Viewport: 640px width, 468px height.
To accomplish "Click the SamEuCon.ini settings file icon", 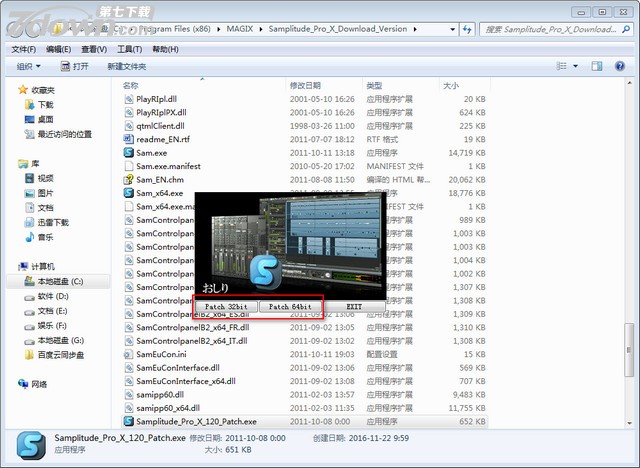I will point(129,354).
